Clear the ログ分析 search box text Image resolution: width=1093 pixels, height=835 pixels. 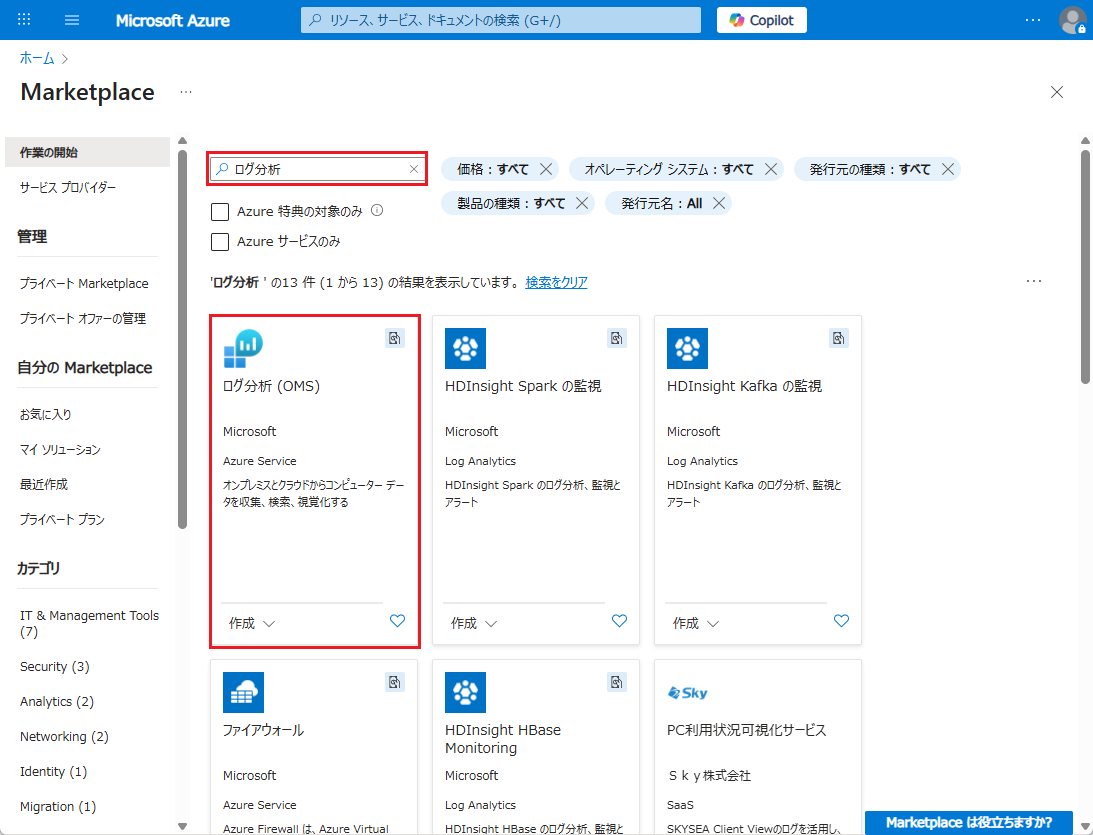coord(414,169)
